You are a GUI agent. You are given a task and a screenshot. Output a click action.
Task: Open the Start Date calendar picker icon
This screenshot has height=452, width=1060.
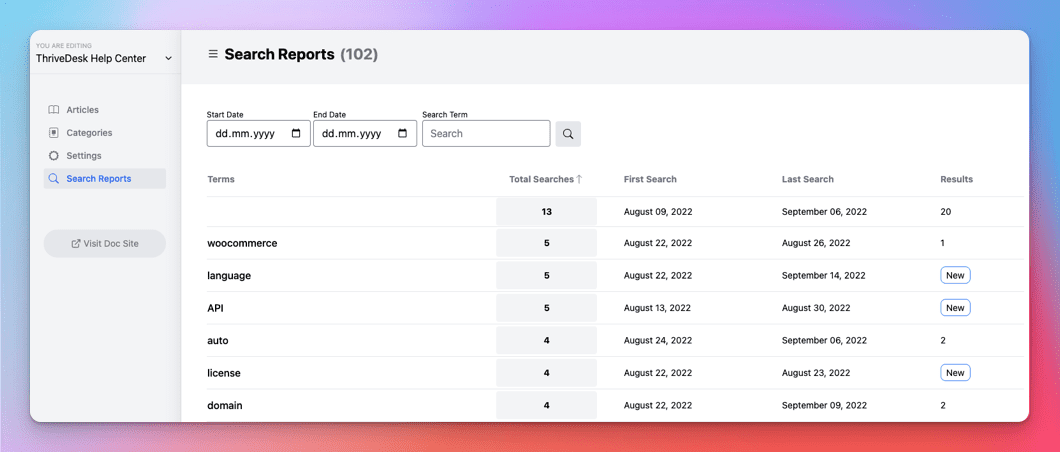(296, 134)
